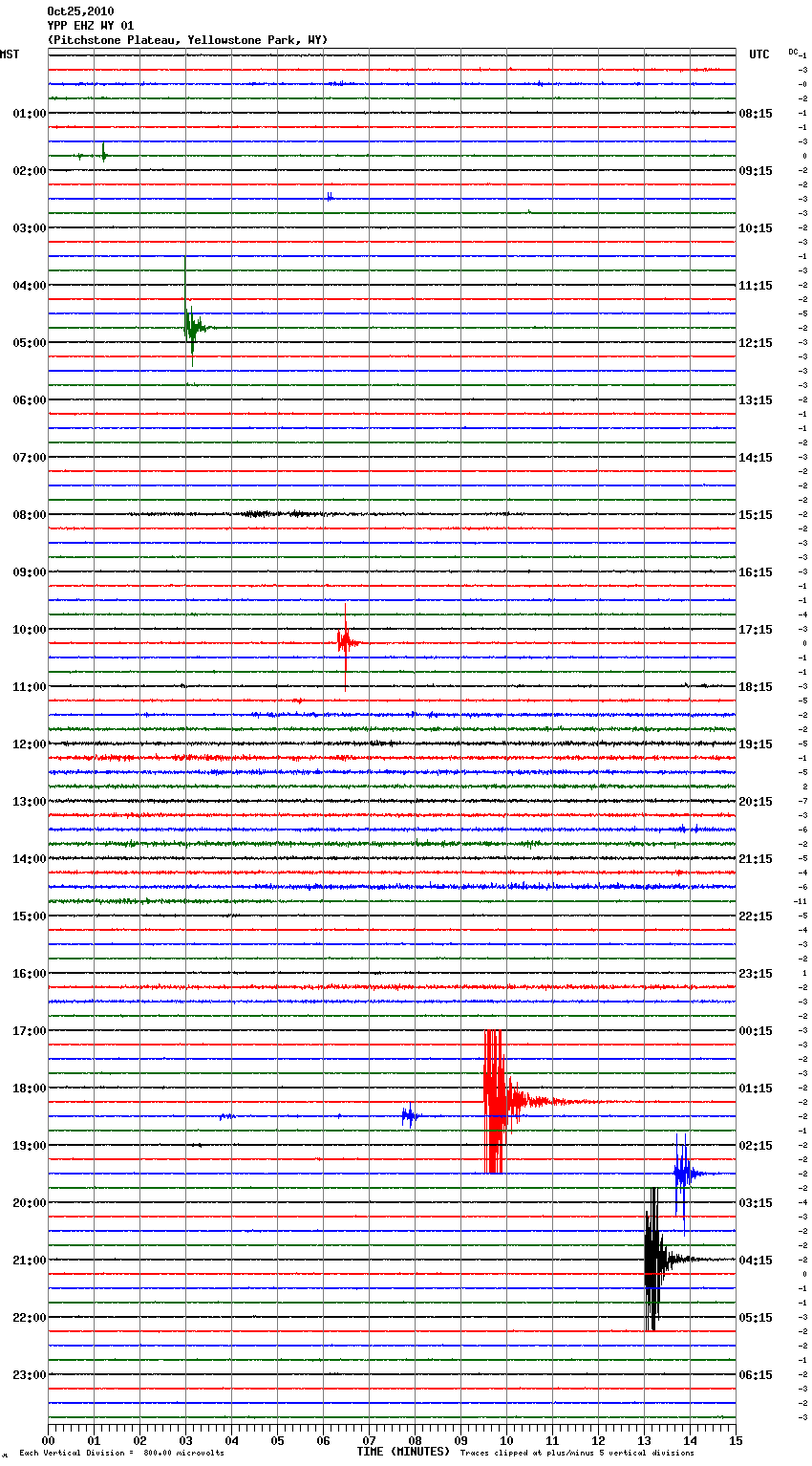The height and width of the screenshot is (1466, 812).
Task: Click the 'TIME (MINUTES)' axis title
Action: coord(403,1452)
